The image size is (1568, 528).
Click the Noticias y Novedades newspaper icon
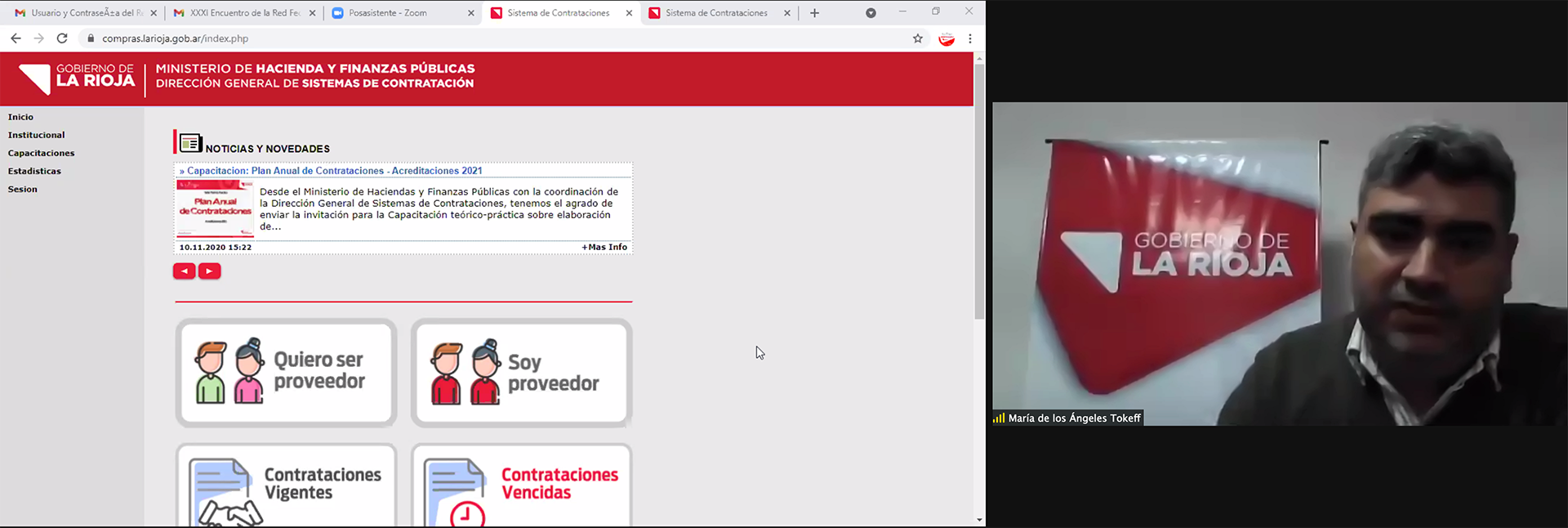click(190, 143)
